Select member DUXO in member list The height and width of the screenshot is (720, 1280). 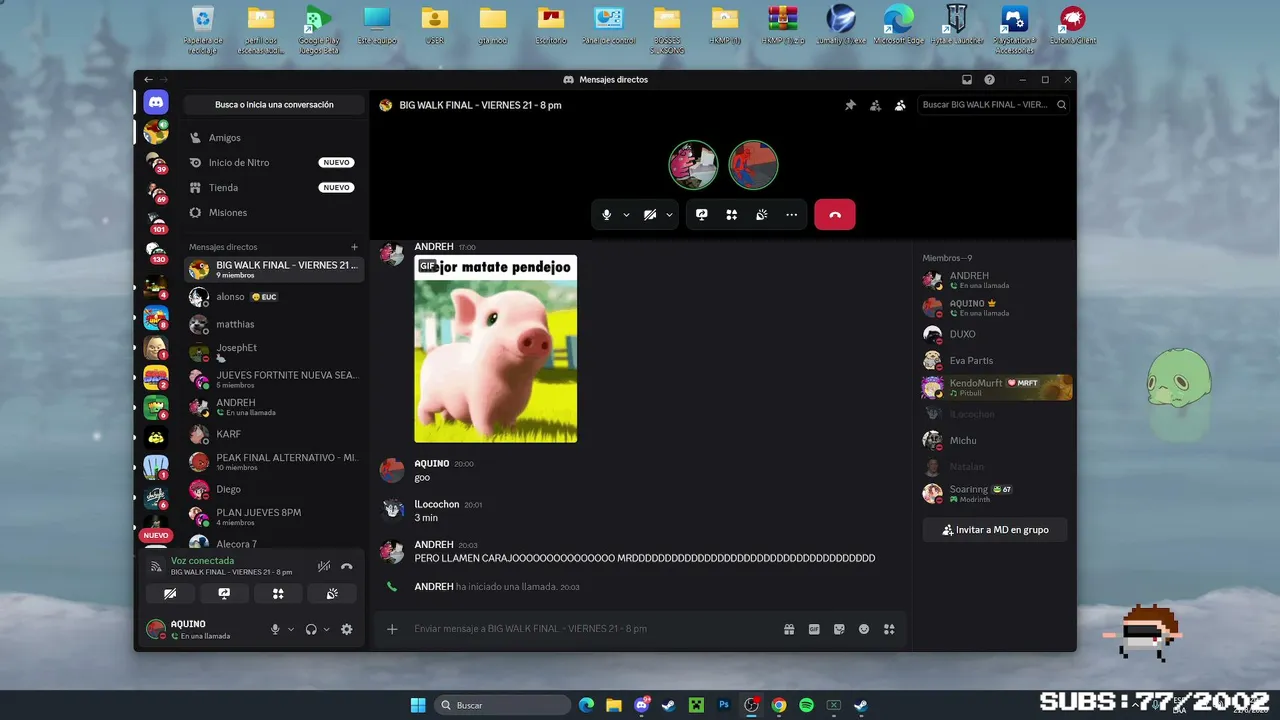pyautogui.click(x=996, y=334)
